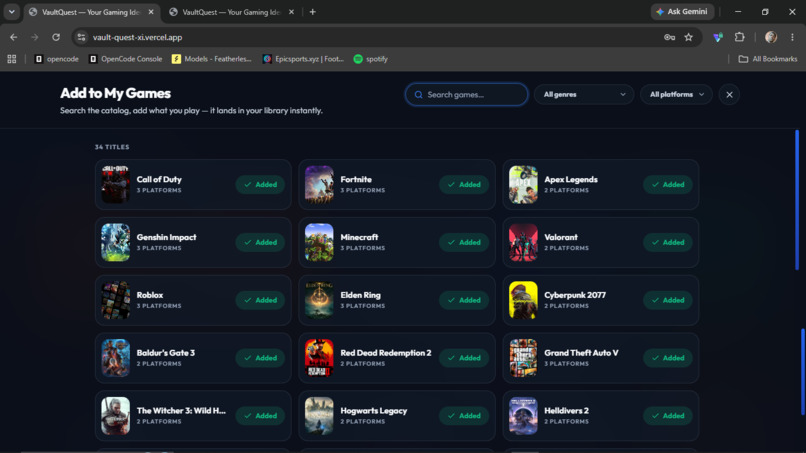Toggle Added state for Elden Ring
Viewport: 806px width, 453px height.
(464, 300)
